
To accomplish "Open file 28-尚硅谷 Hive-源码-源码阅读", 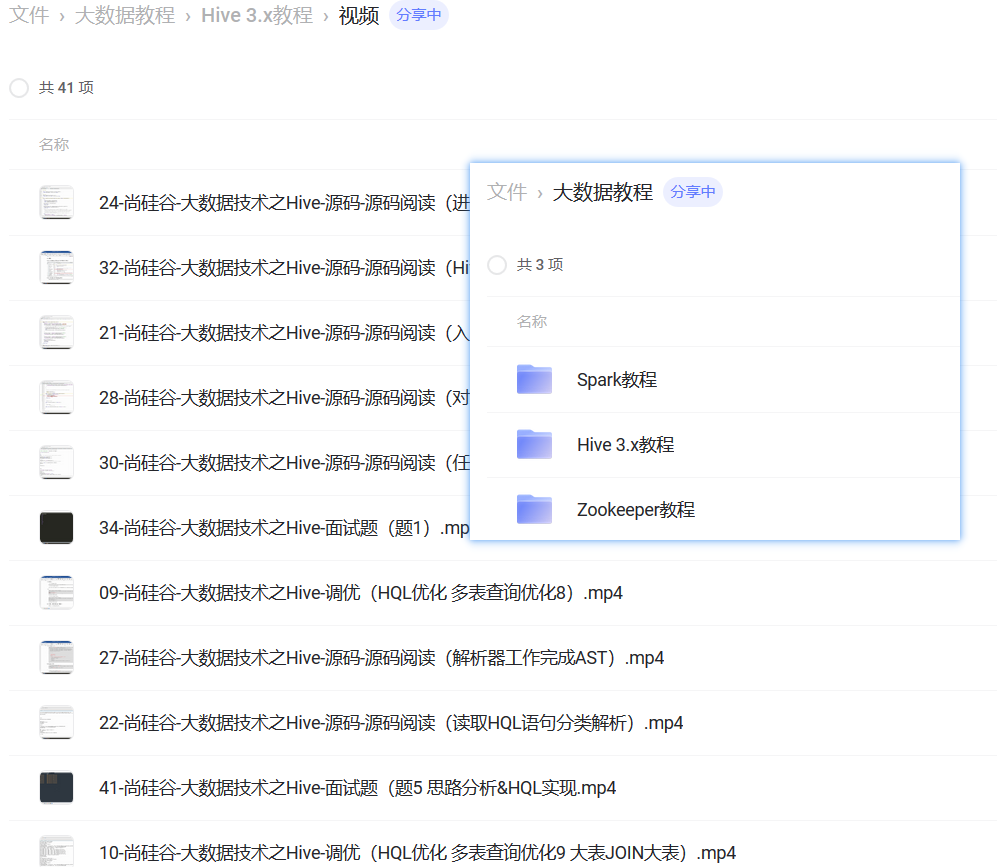I will pyautogui.click(x=284, y=398).
